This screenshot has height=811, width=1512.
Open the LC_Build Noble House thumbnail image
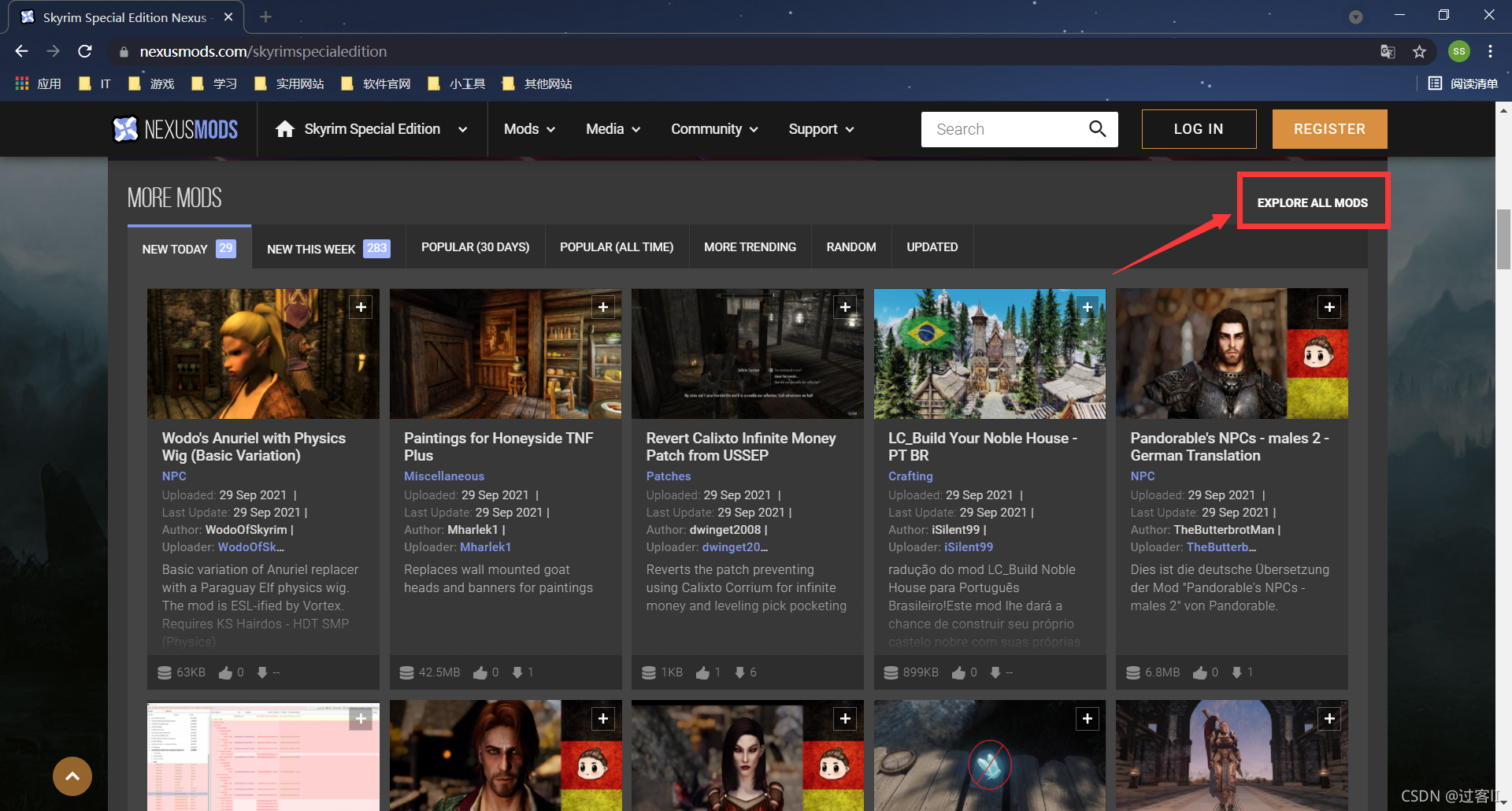[989, 354]
